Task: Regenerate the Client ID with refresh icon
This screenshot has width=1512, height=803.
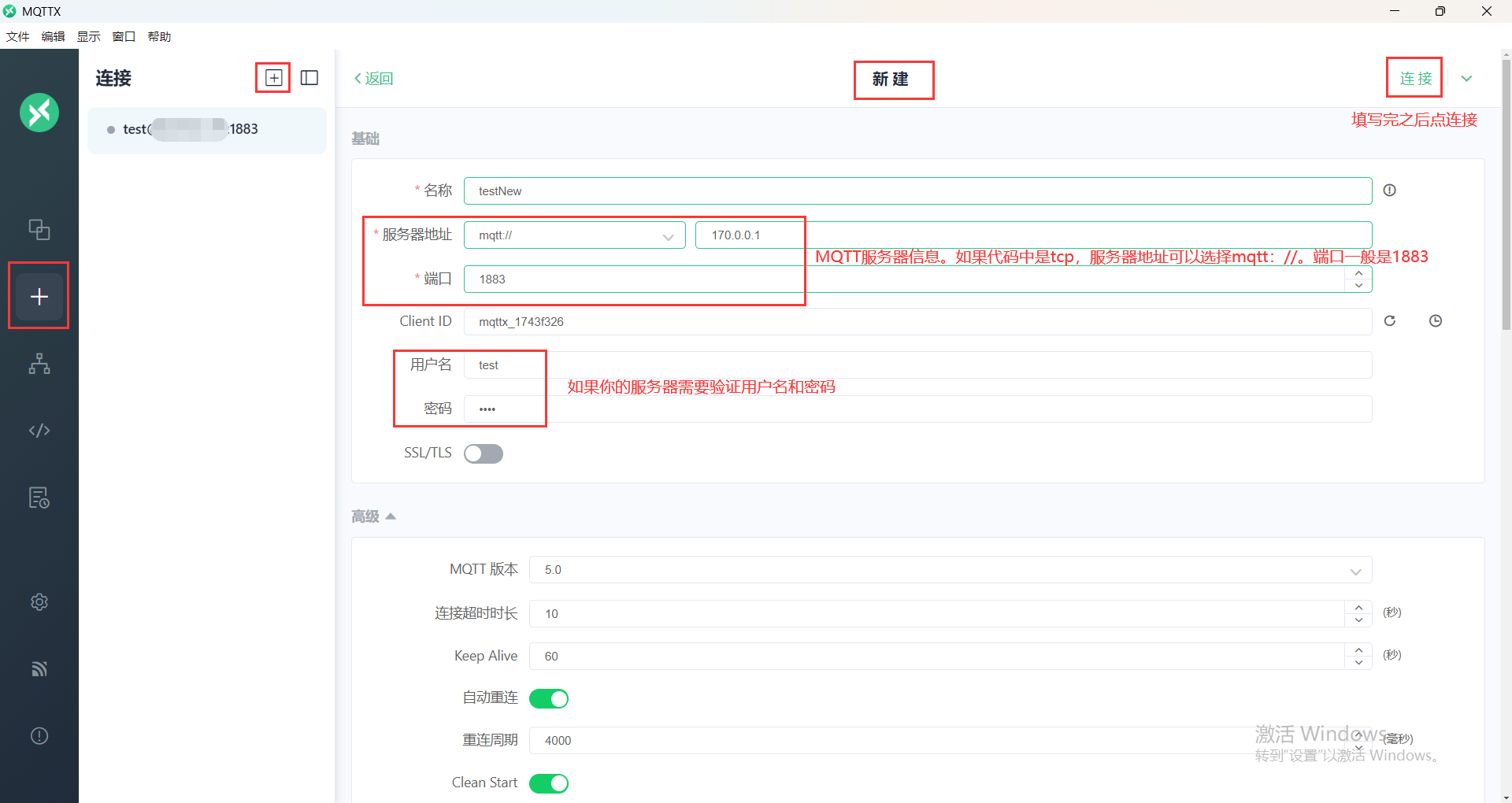Action: [1390, 320]
